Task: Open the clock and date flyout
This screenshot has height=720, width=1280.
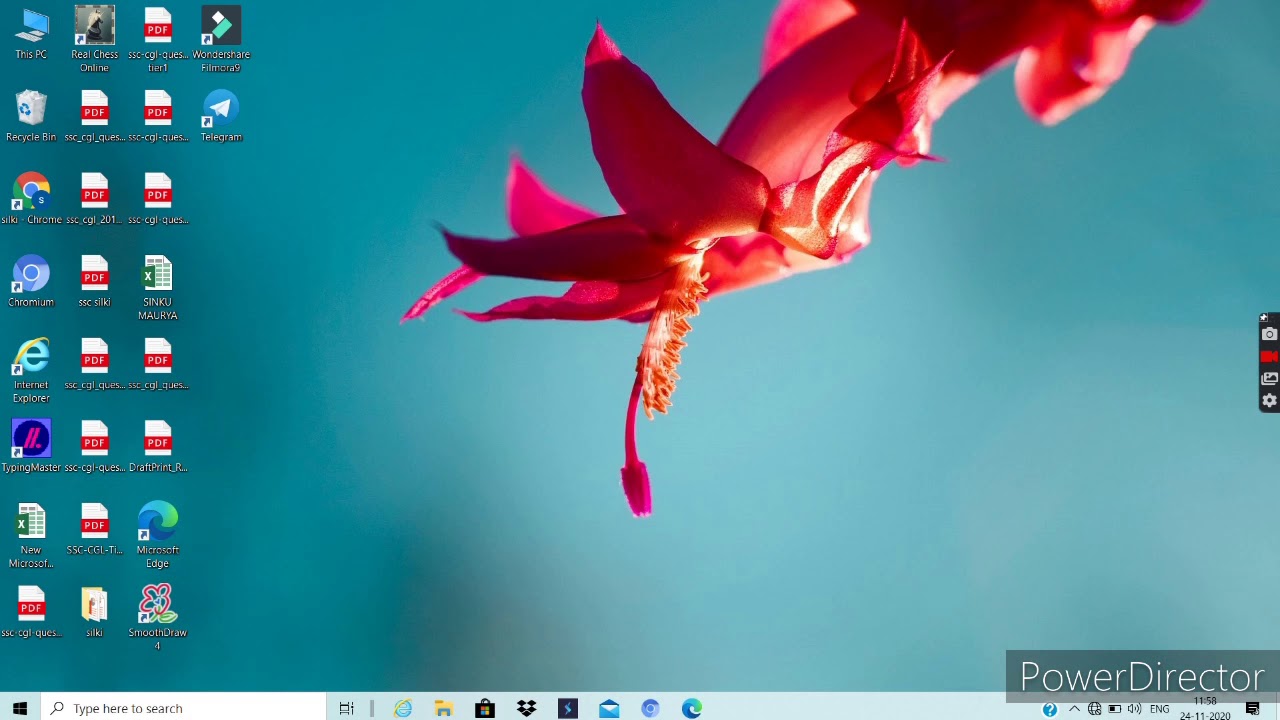Action: click(1205, 708)
